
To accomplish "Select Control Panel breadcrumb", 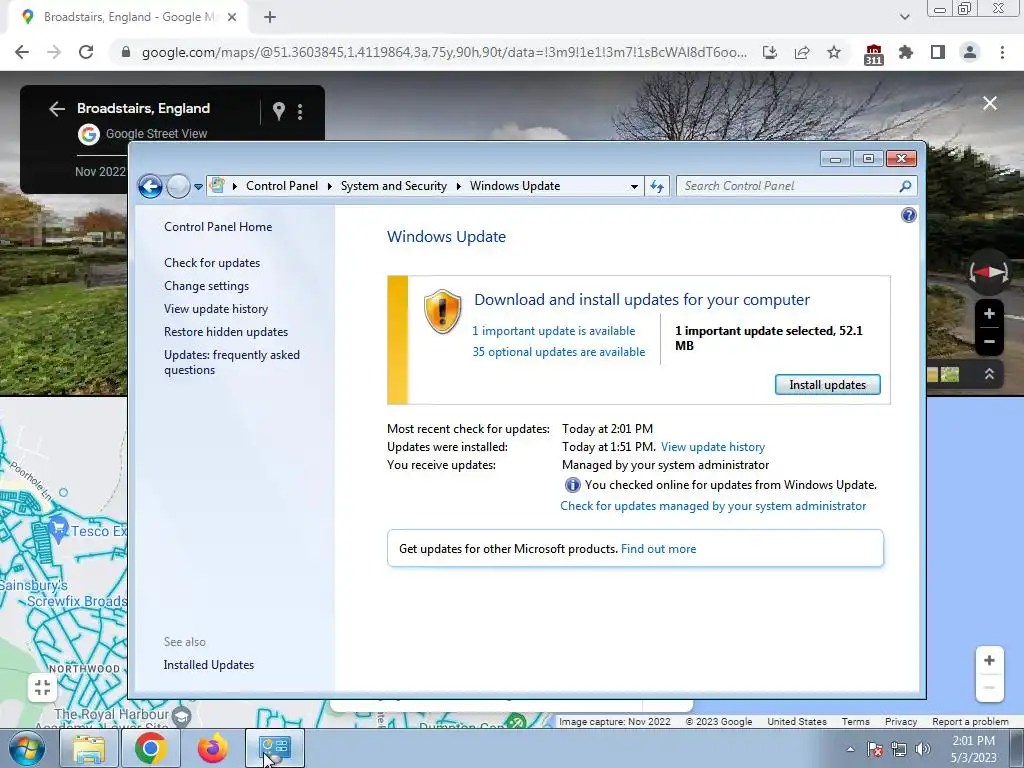I will click(x=282, y=186).
